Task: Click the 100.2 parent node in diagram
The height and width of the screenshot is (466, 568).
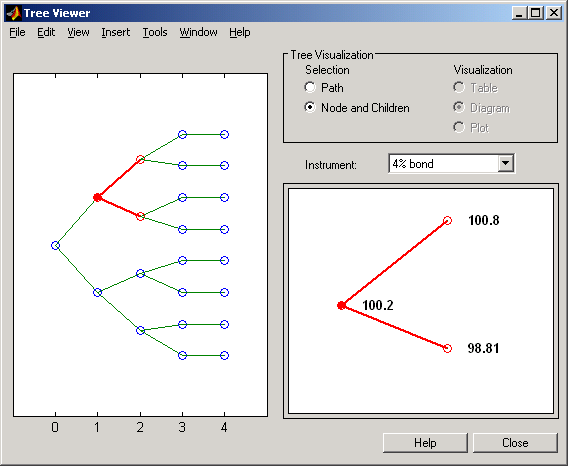Action: click(x=341, y=305)
